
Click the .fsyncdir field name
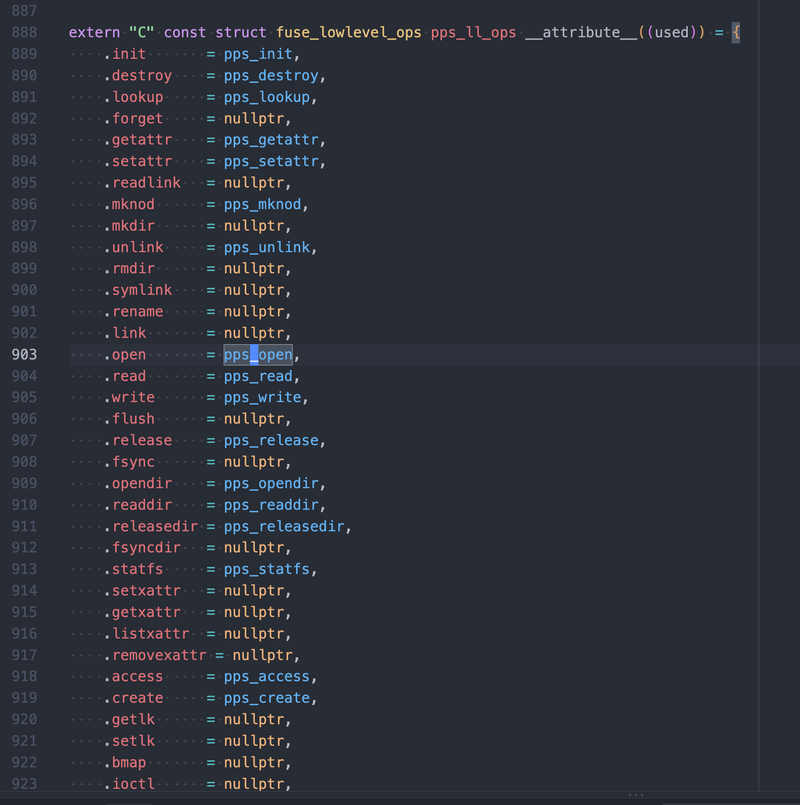tap(142, 548)
